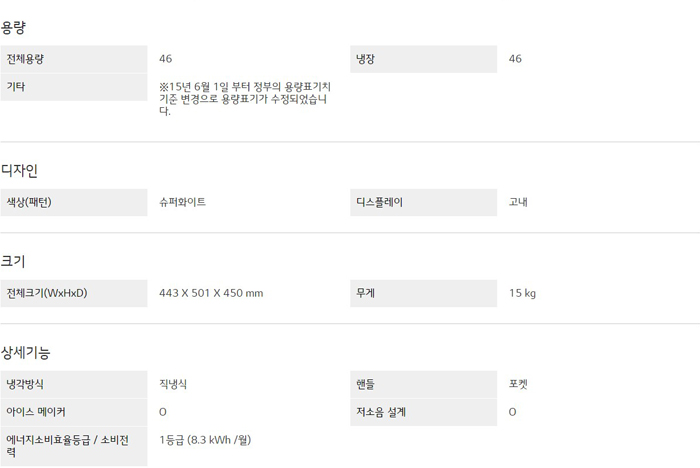Image resolution: width=700 pixels, height=468 pixels.
Task: Click the 15 kg weight value
Action: (522, 293)
